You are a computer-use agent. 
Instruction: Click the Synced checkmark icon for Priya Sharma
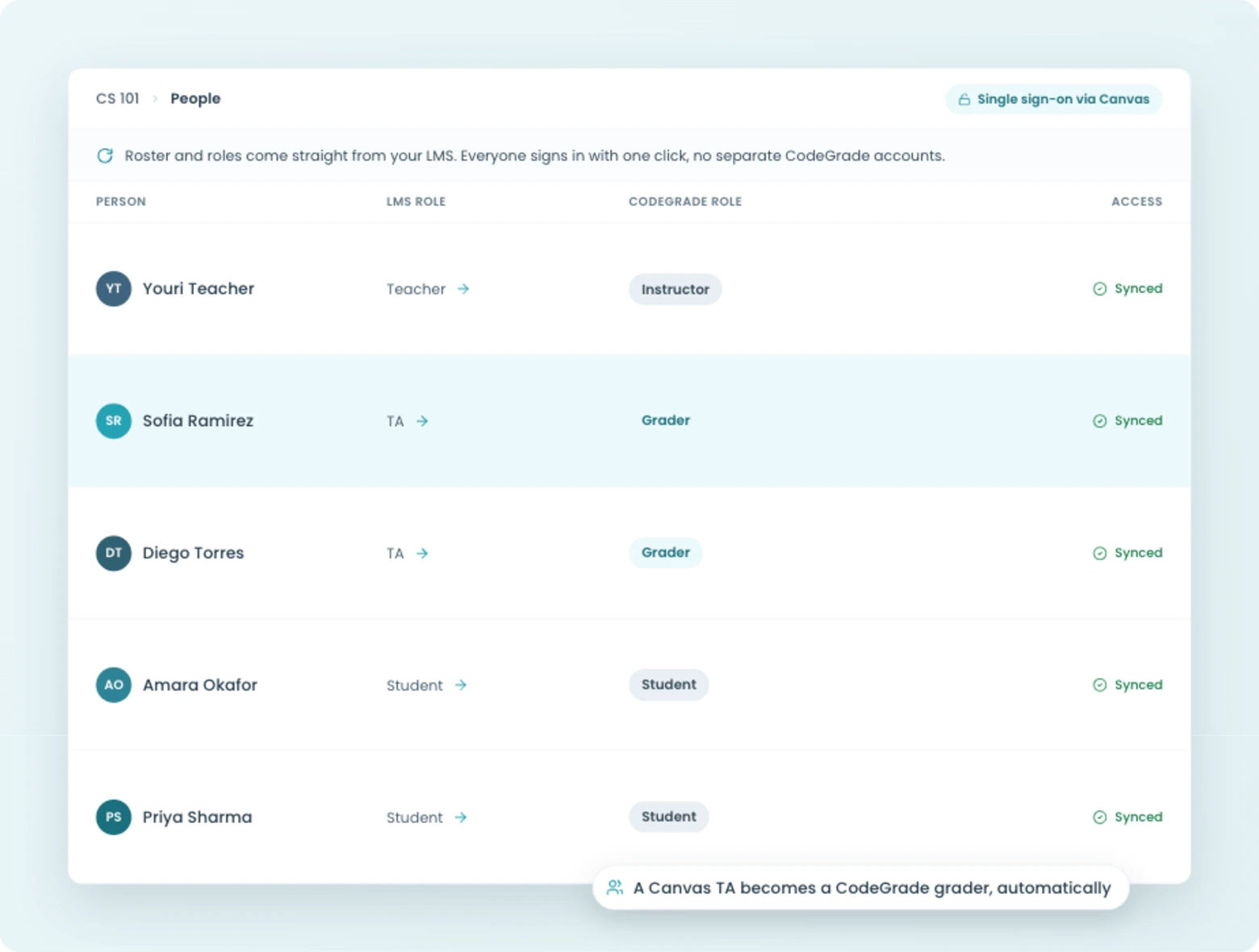click(1099, 817)
